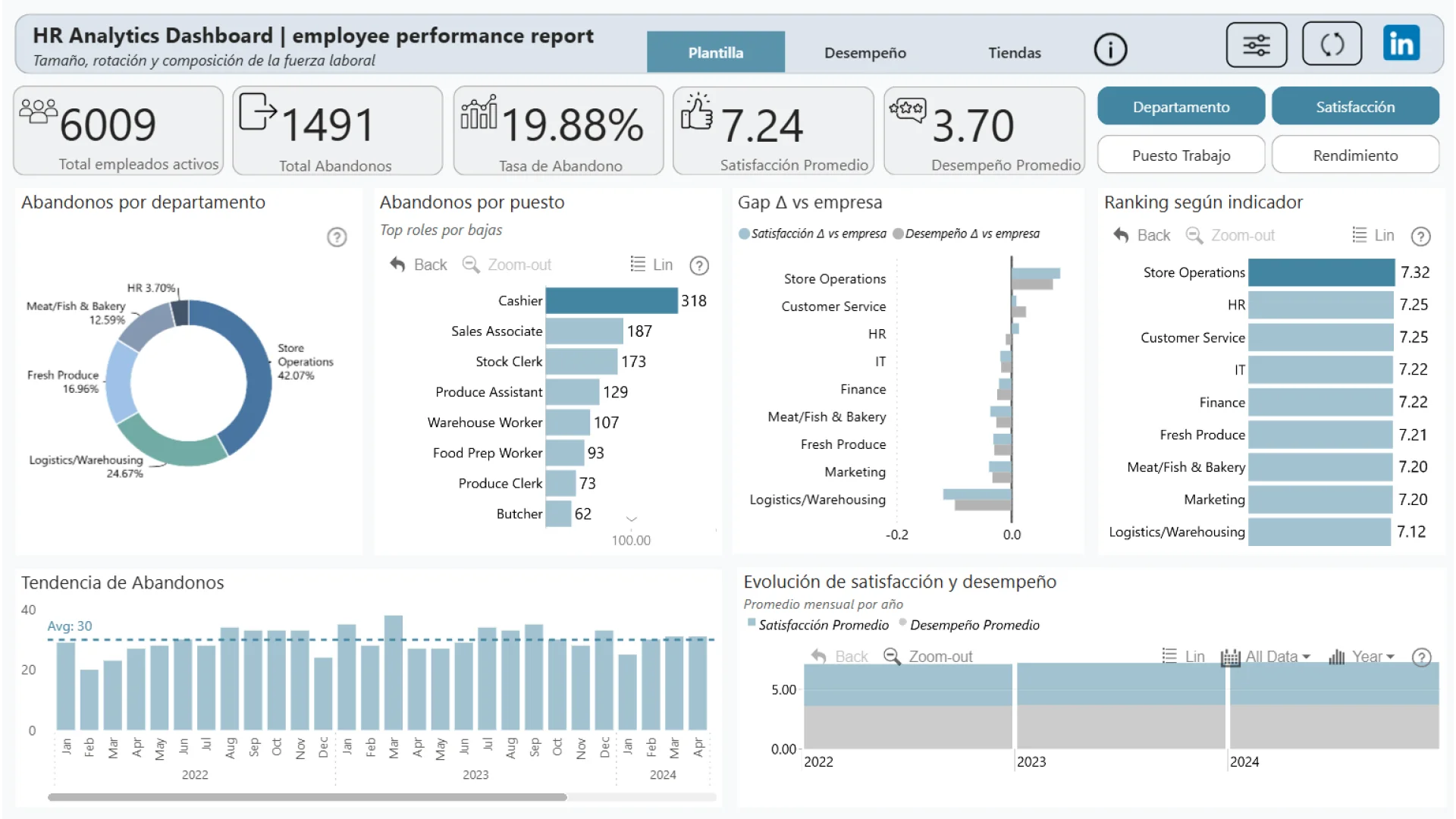Expand chevron below Butcher bar

point(631,519)
